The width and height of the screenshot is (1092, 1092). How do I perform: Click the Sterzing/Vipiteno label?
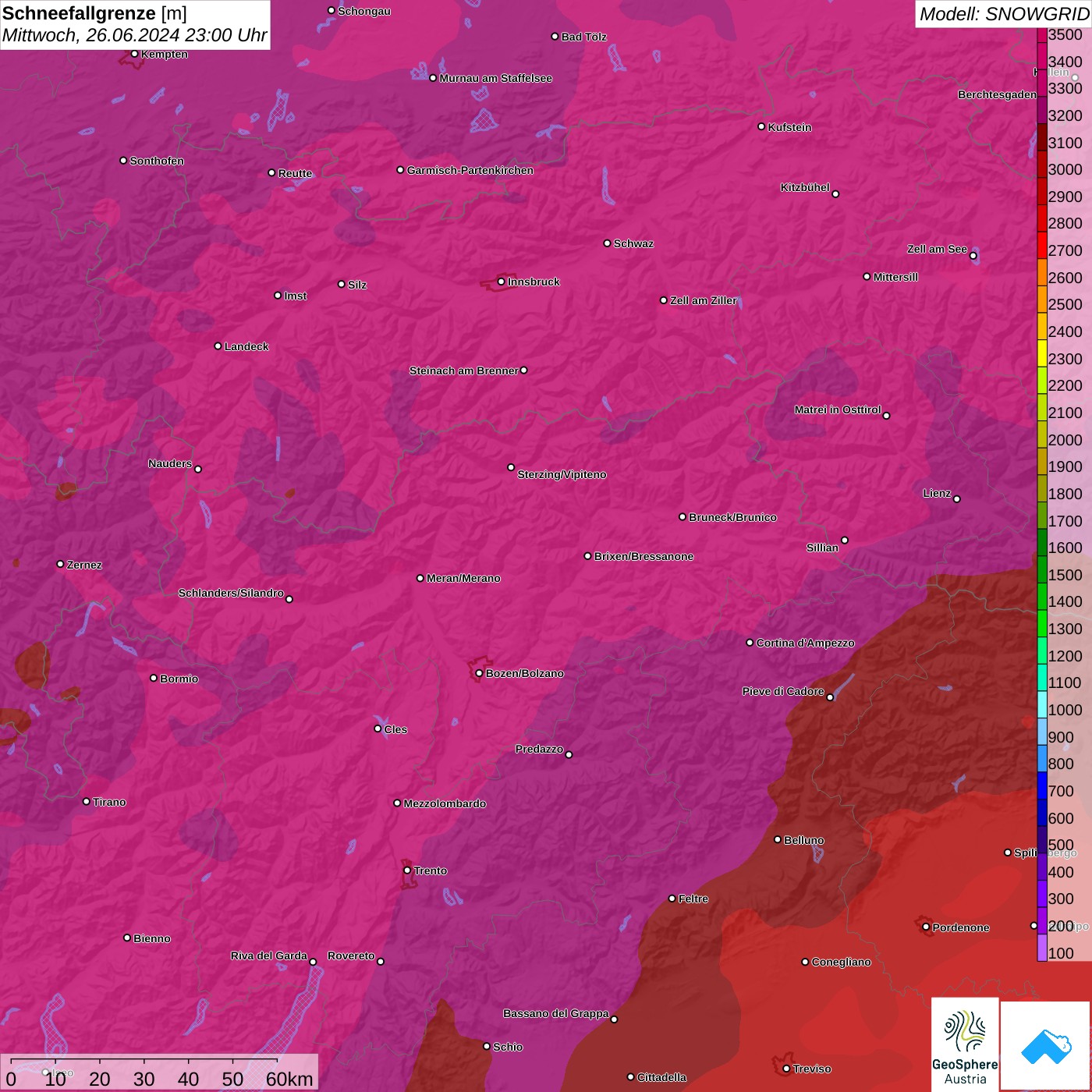pyautogui.click(x=562, y=474)
